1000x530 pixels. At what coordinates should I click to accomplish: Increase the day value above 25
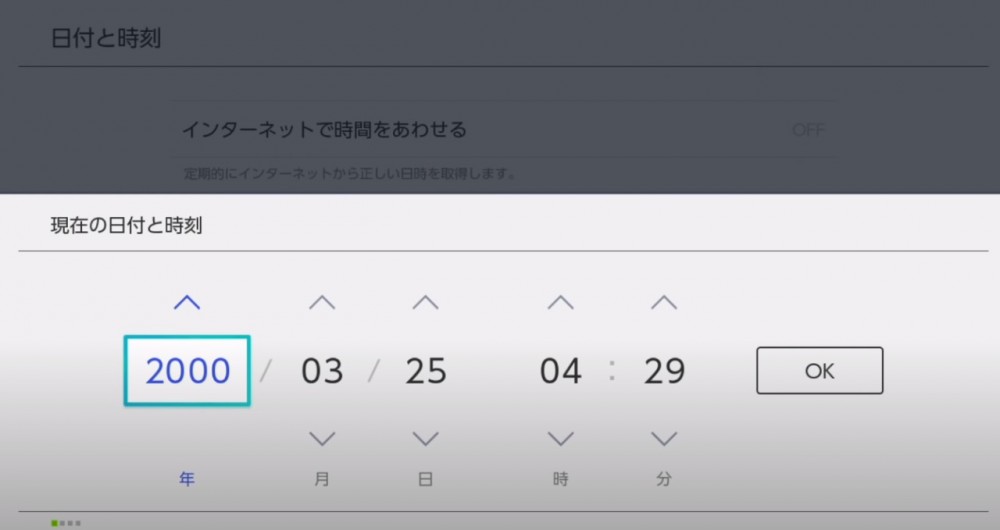(x=426, y=302)
